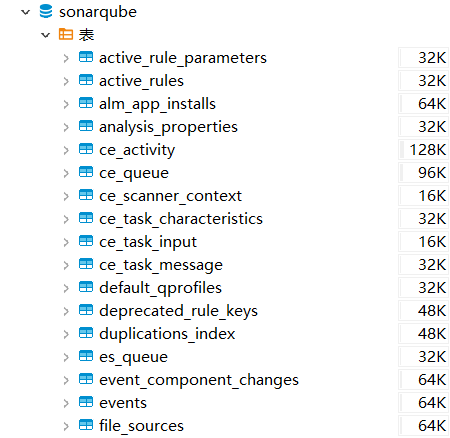Expand the events table node

point(66,403)
